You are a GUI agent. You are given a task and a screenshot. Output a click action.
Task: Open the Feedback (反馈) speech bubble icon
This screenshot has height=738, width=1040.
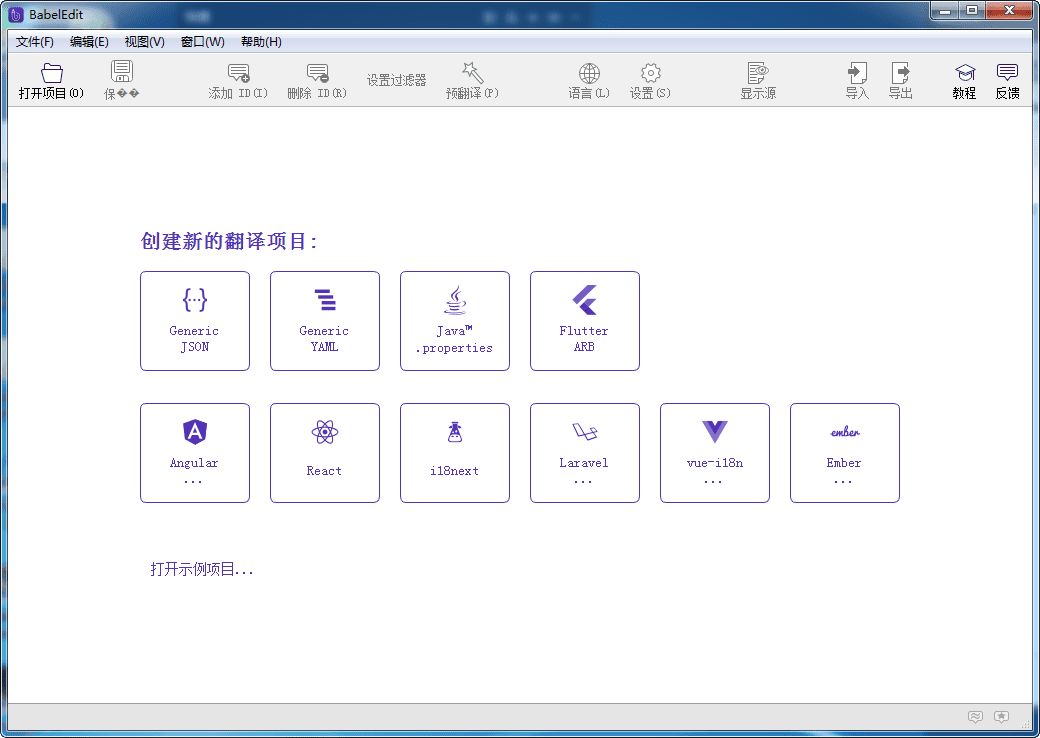pyautogui.click(x=1007, y=73)
